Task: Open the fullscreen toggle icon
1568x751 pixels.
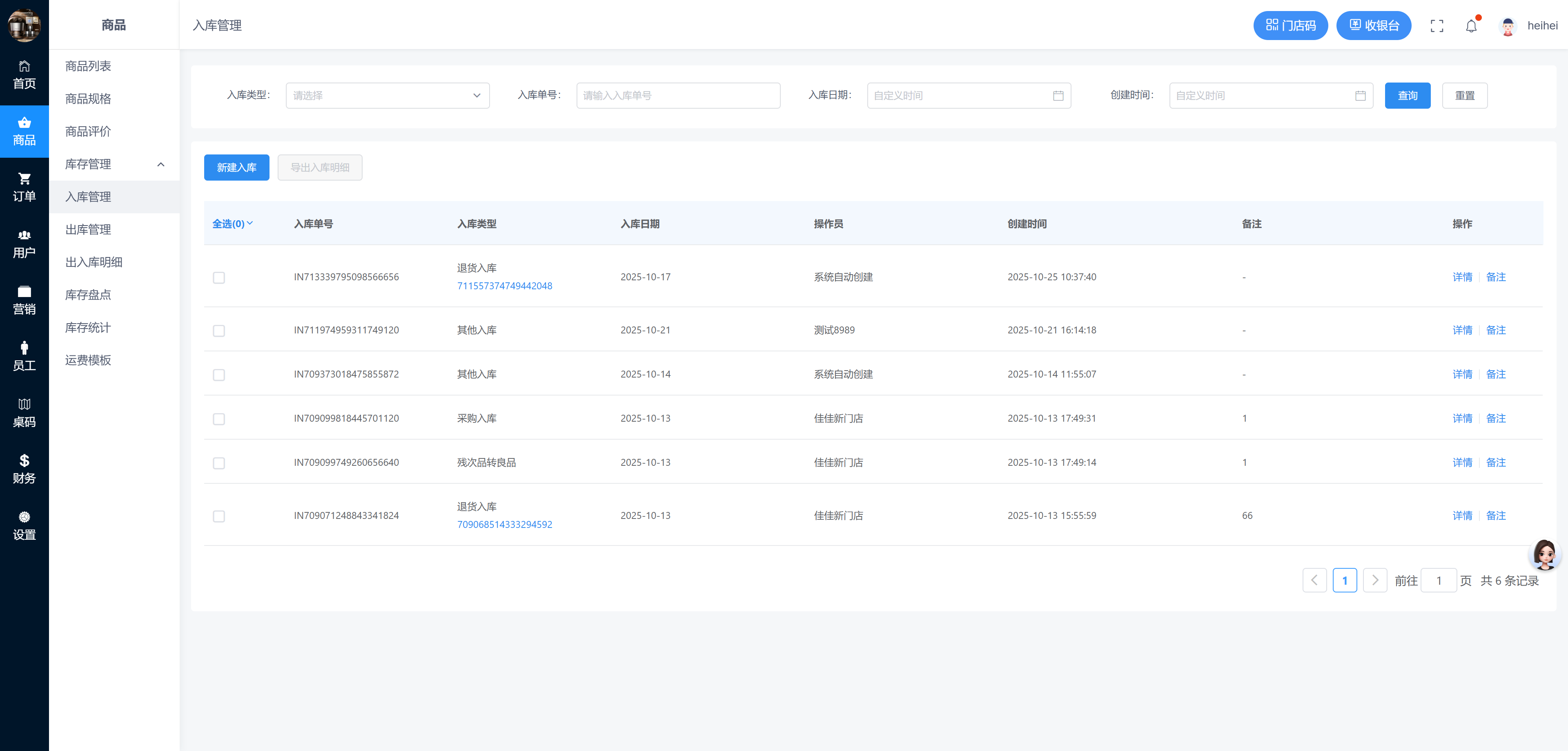Action: pyautogui.click(x=1437, y=26)
